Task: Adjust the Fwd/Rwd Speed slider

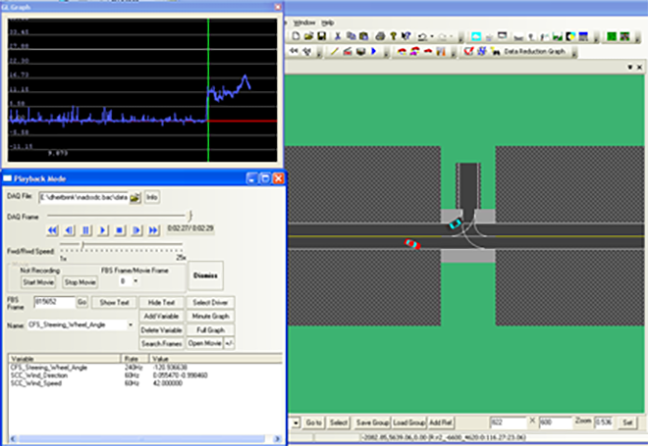Action: 82,244
